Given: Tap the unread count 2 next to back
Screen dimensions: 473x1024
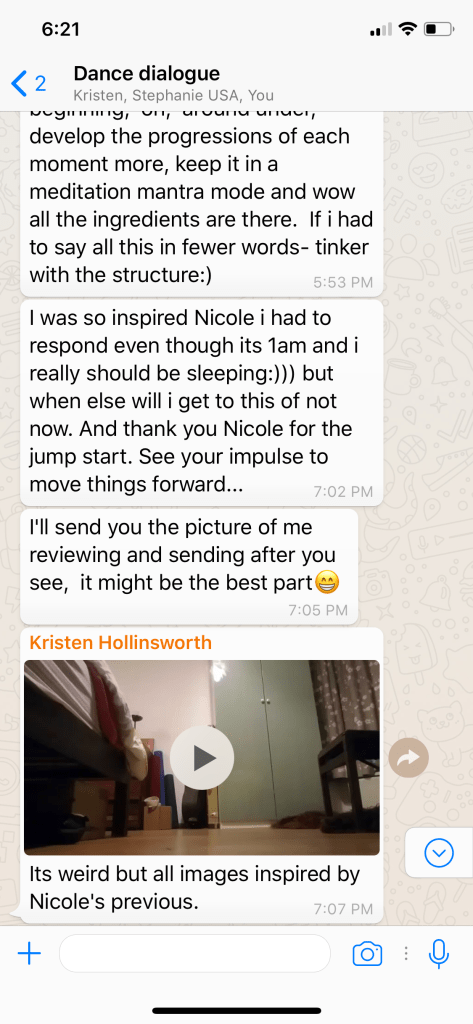Looking at the screenshot, I should pyautogui.click(x=41, y=84).
